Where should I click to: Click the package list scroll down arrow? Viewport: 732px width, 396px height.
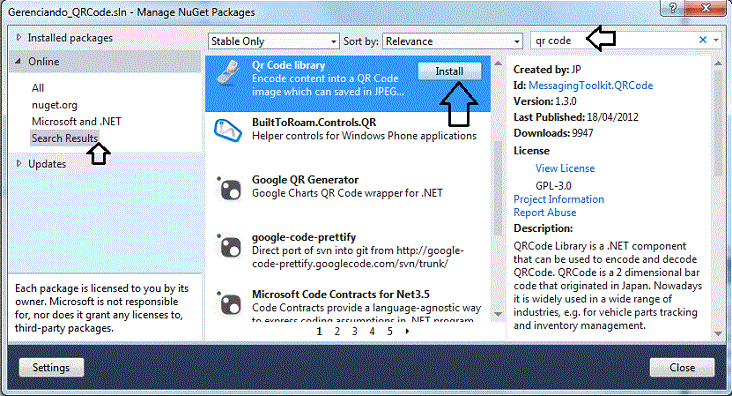pos(498,314)
